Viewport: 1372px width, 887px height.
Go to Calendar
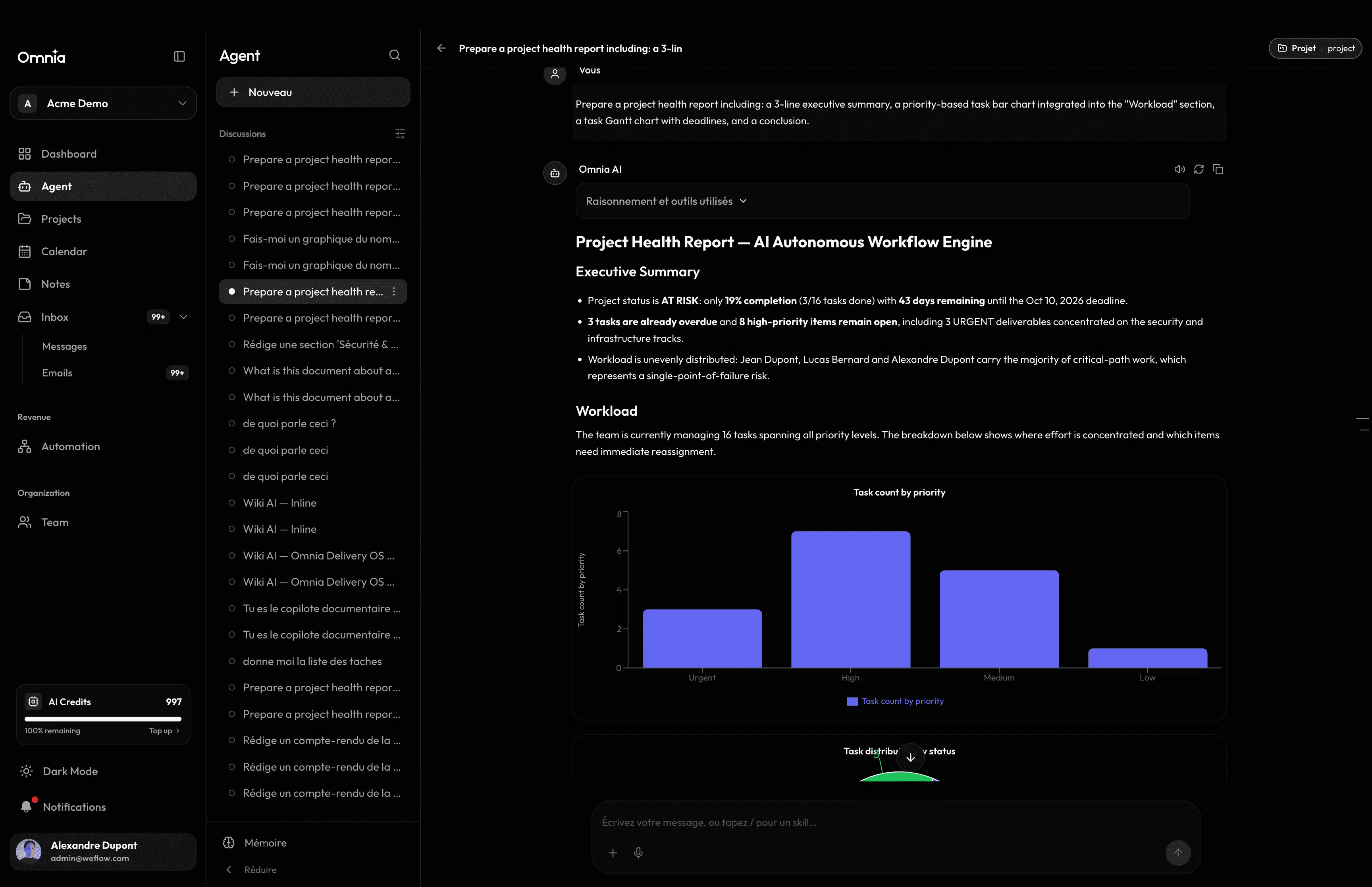pos(103,252)
